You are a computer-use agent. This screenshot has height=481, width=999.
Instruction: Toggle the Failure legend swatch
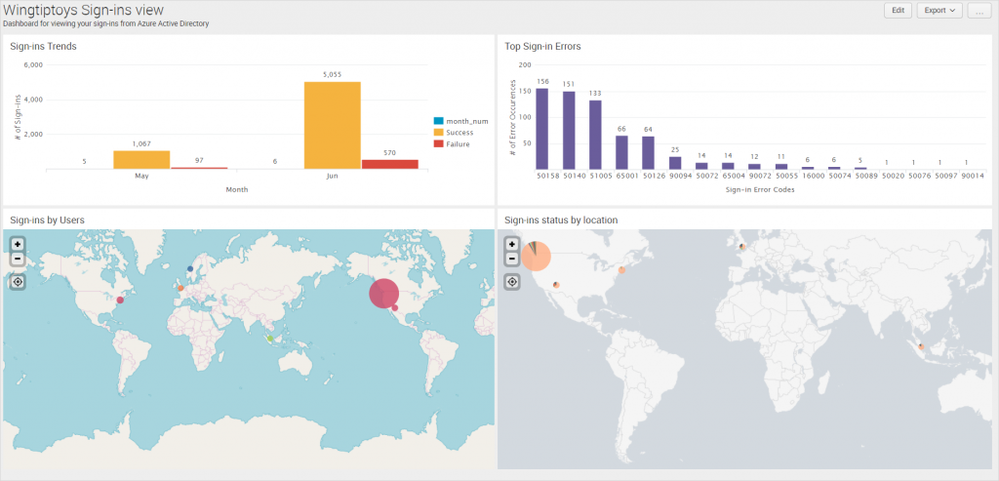click(x=438, y=144)
